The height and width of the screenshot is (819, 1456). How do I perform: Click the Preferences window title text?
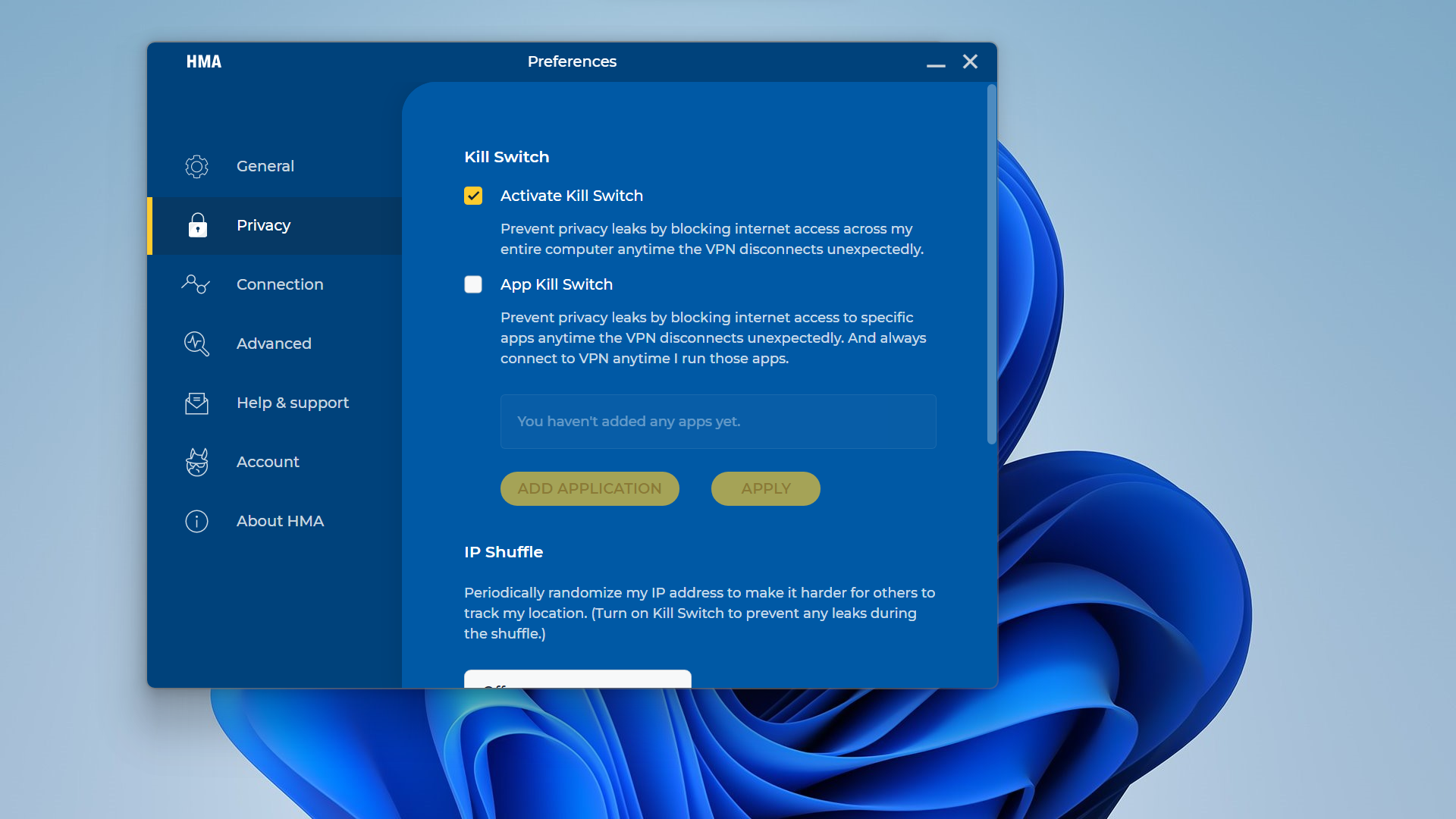tap(572, 61)
